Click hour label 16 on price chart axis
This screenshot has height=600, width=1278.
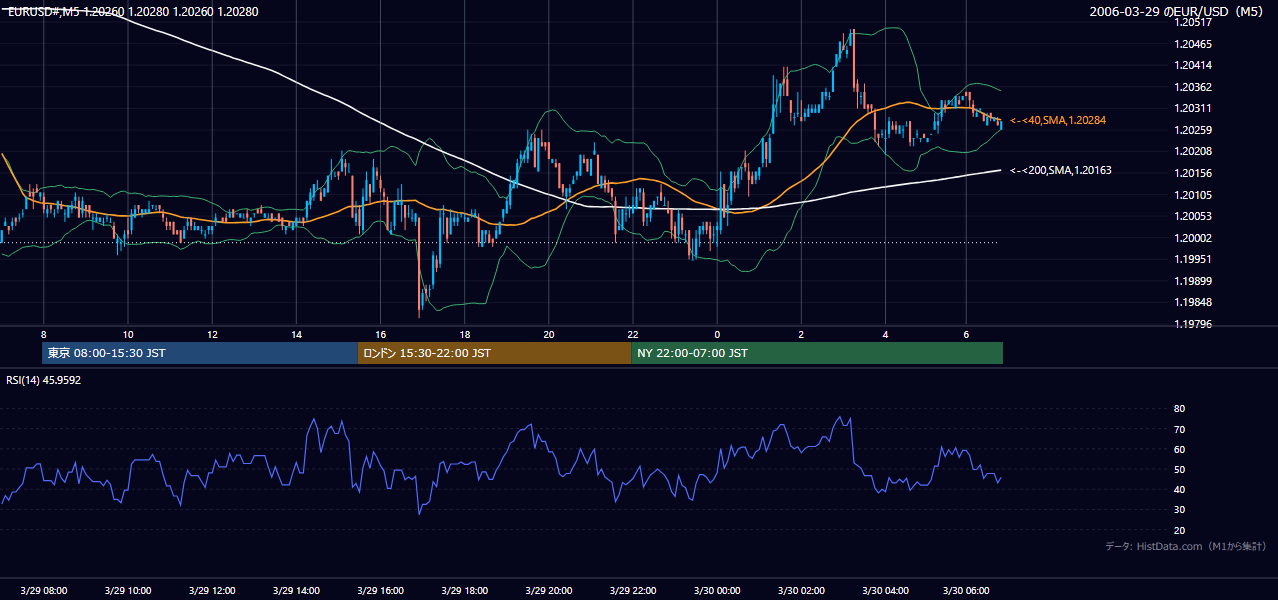pyautogui.click(x=380, y=334)
